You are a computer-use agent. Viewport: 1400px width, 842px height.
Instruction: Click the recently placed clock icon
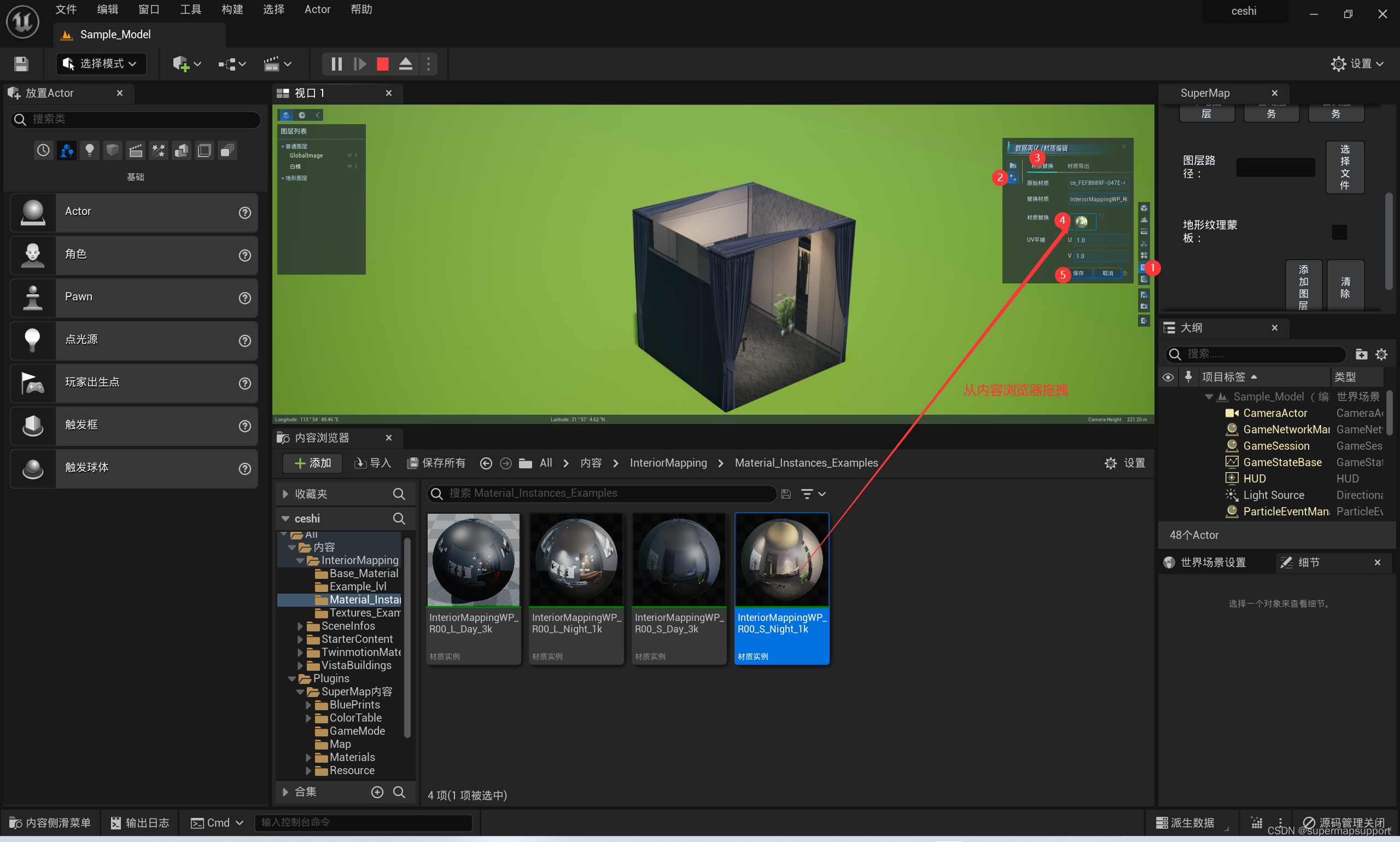[x=44, y=150]
